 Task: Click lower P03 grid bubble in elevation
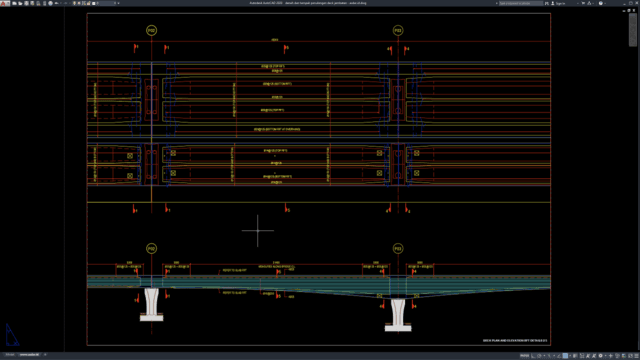click(398, 248)
